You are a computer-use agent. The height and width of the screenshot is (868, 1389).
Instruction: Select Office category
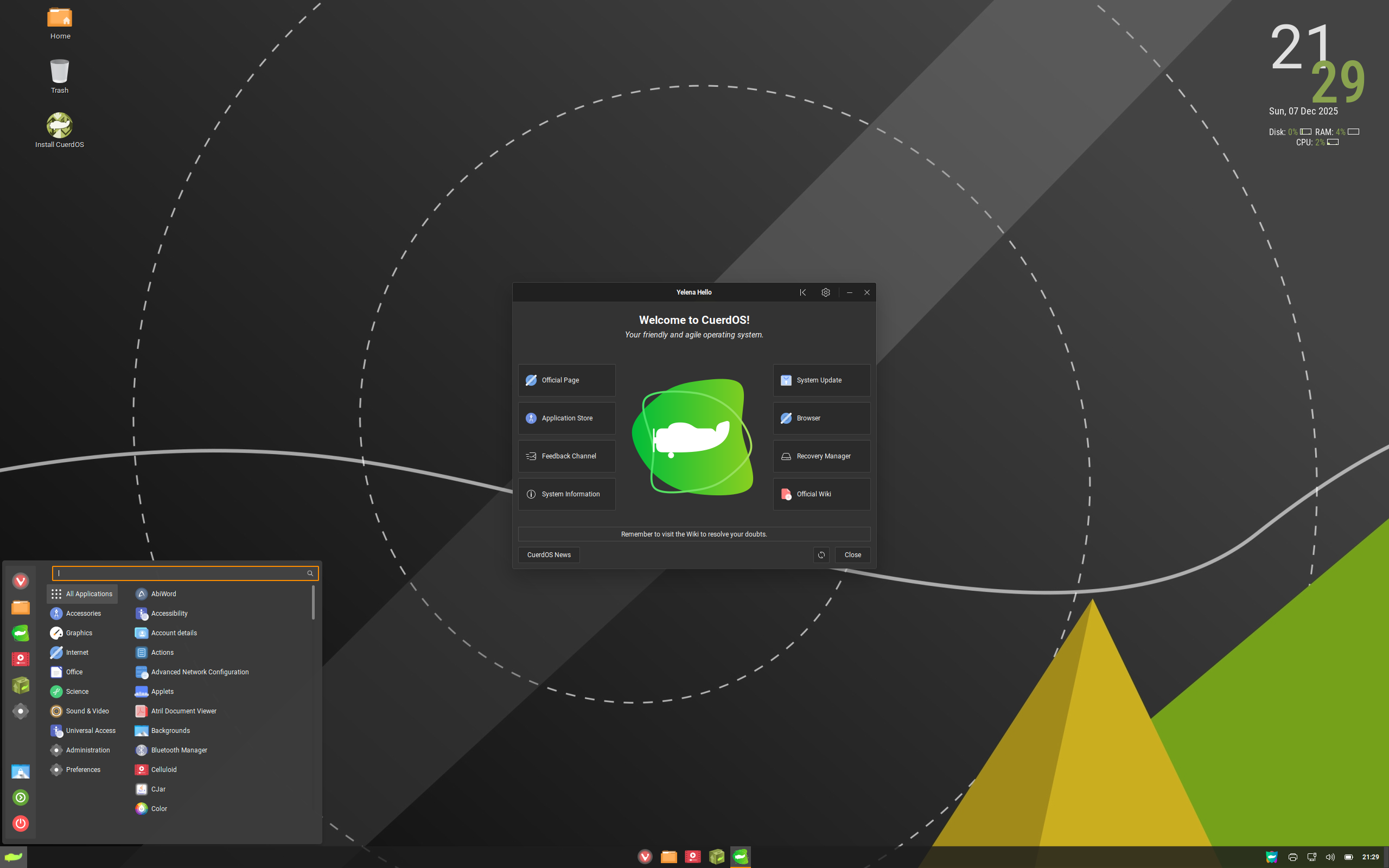tap(82, 672)
